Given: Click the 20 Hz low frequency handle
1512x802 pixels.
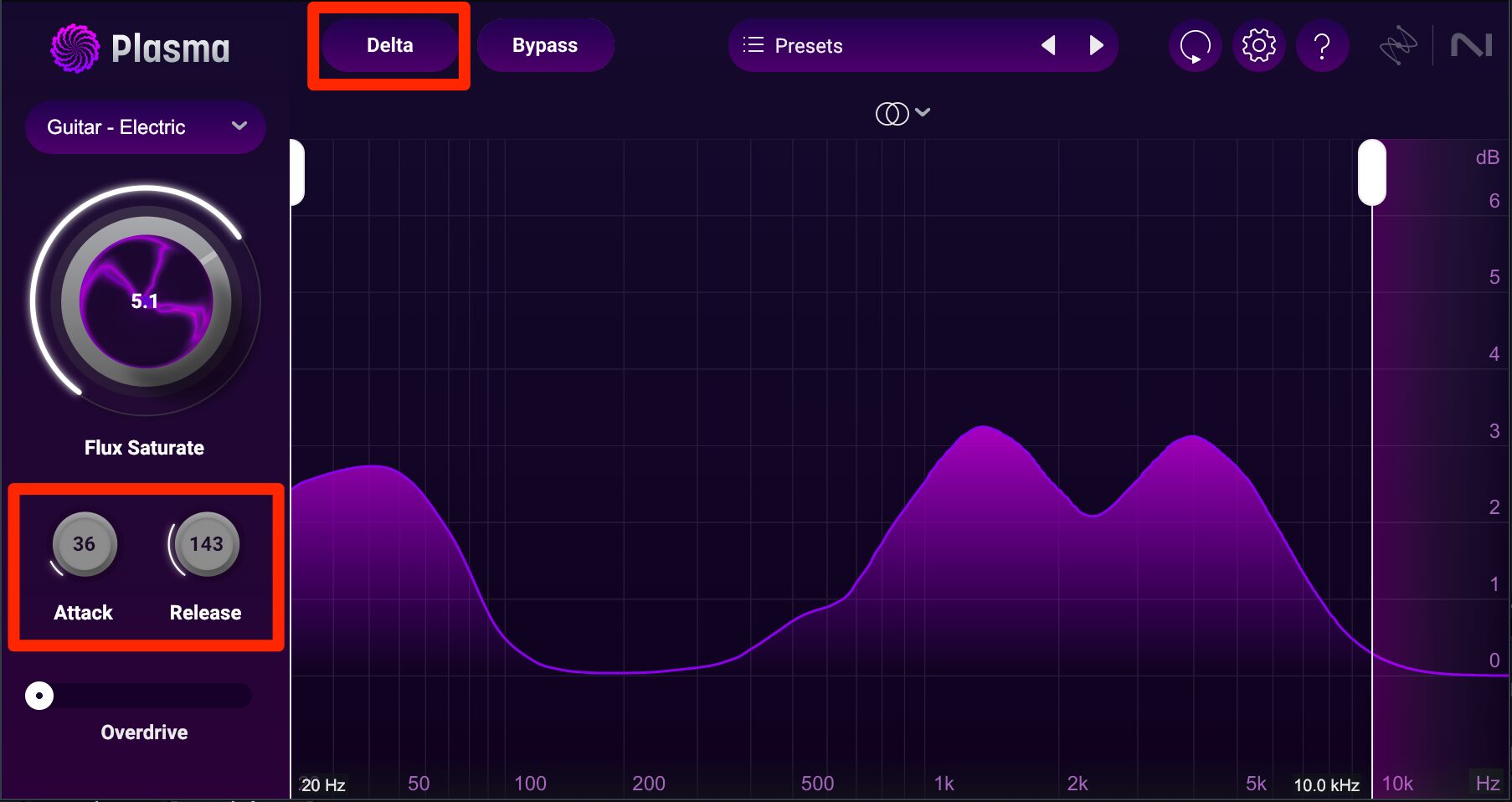Looking at the screenshot, I should click(296, 172).
